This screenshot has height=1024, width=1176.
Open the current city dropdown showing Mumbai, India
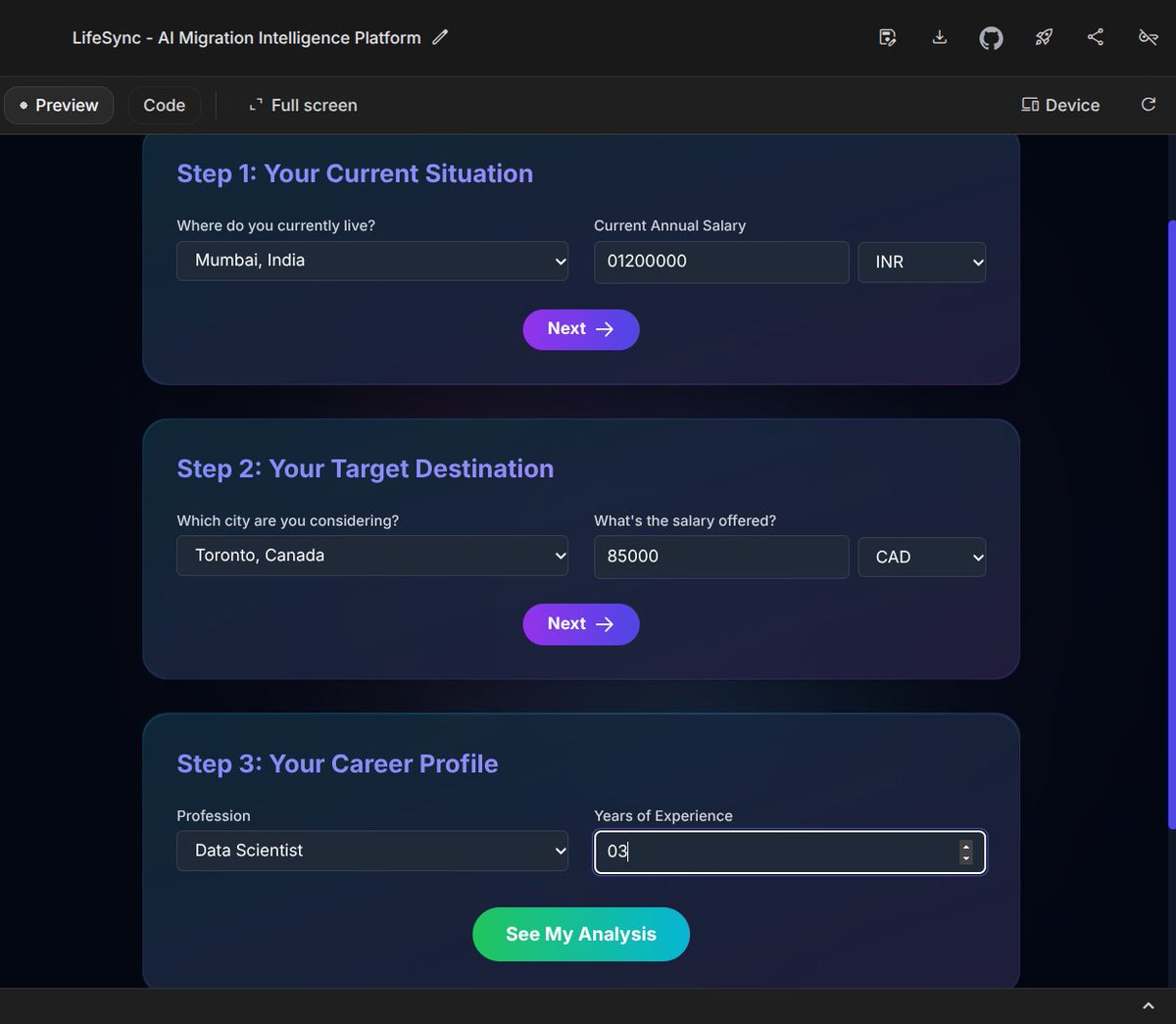(x=372, y=261)
